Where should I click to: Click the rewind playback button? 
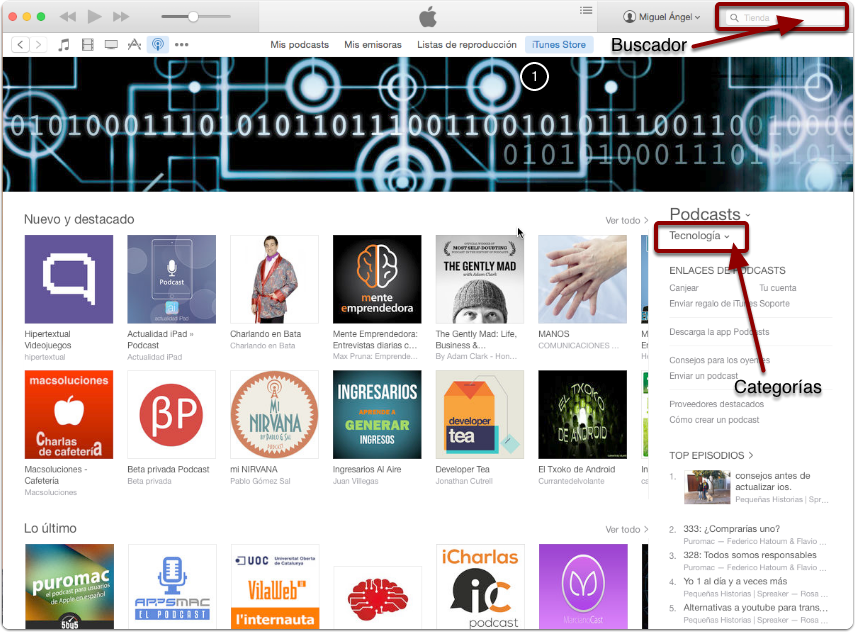[68, 17]
